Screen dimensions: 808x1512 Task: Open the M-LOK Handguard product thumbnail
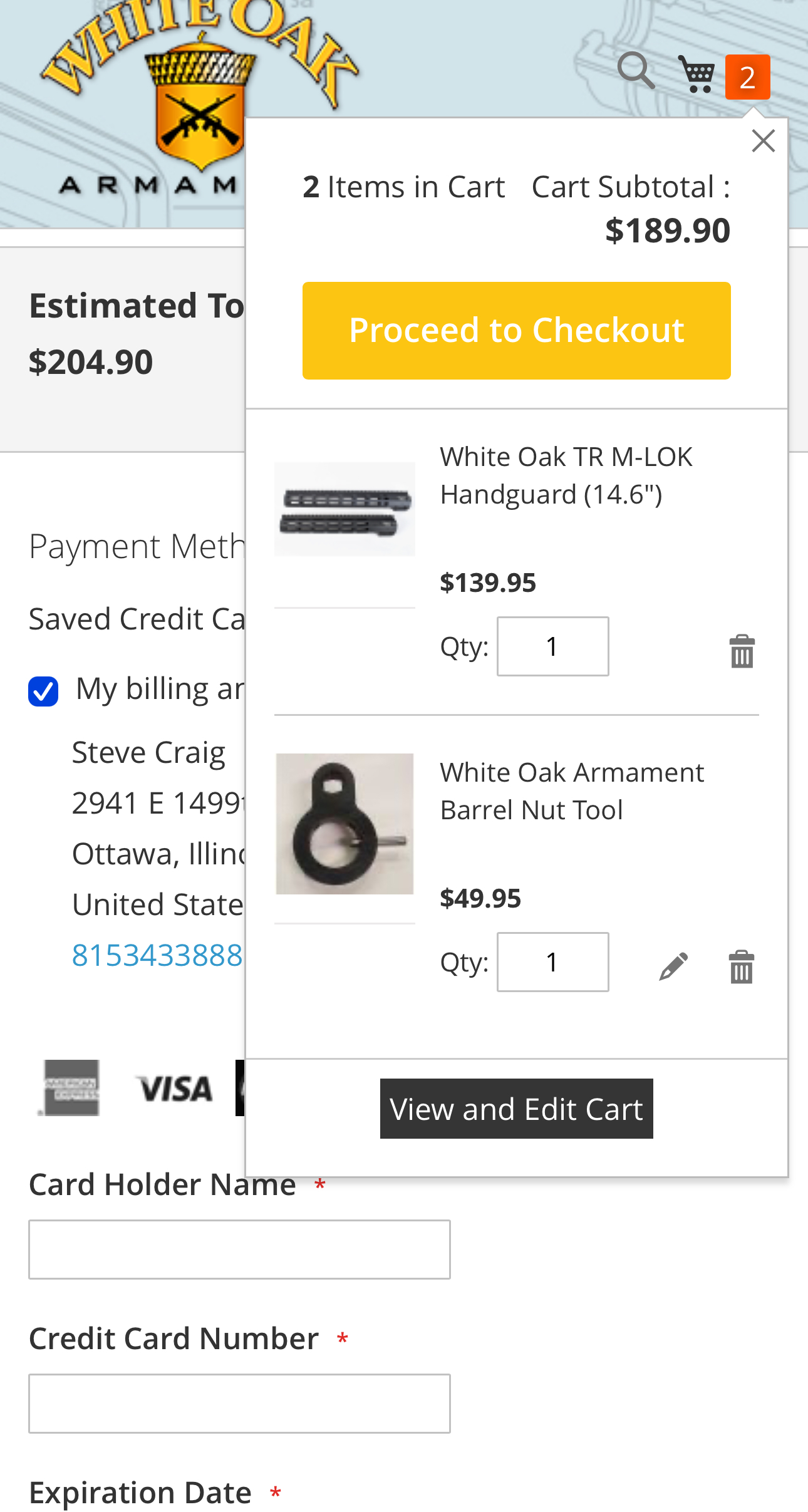tap(344, 509)
